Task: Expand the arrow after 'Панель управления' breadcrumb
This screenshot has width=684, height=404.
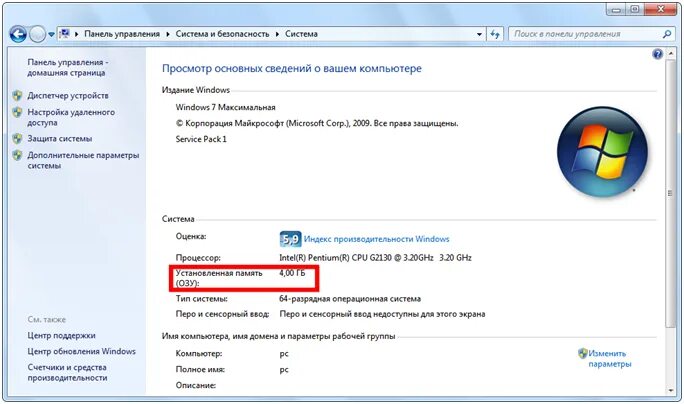Action: 168,34
